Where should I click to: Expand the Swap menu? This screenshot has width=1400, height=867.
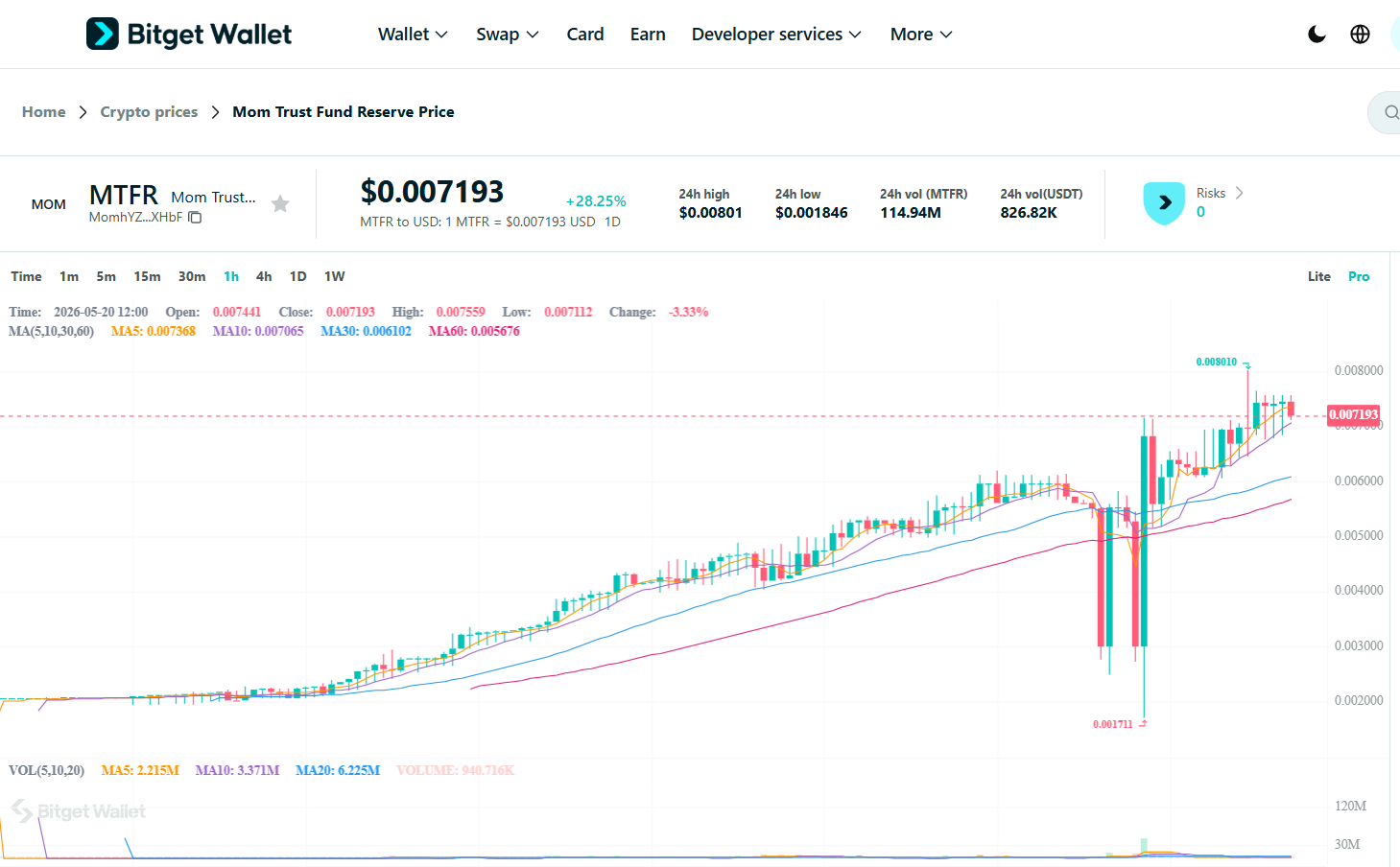(x=508, y=35)
